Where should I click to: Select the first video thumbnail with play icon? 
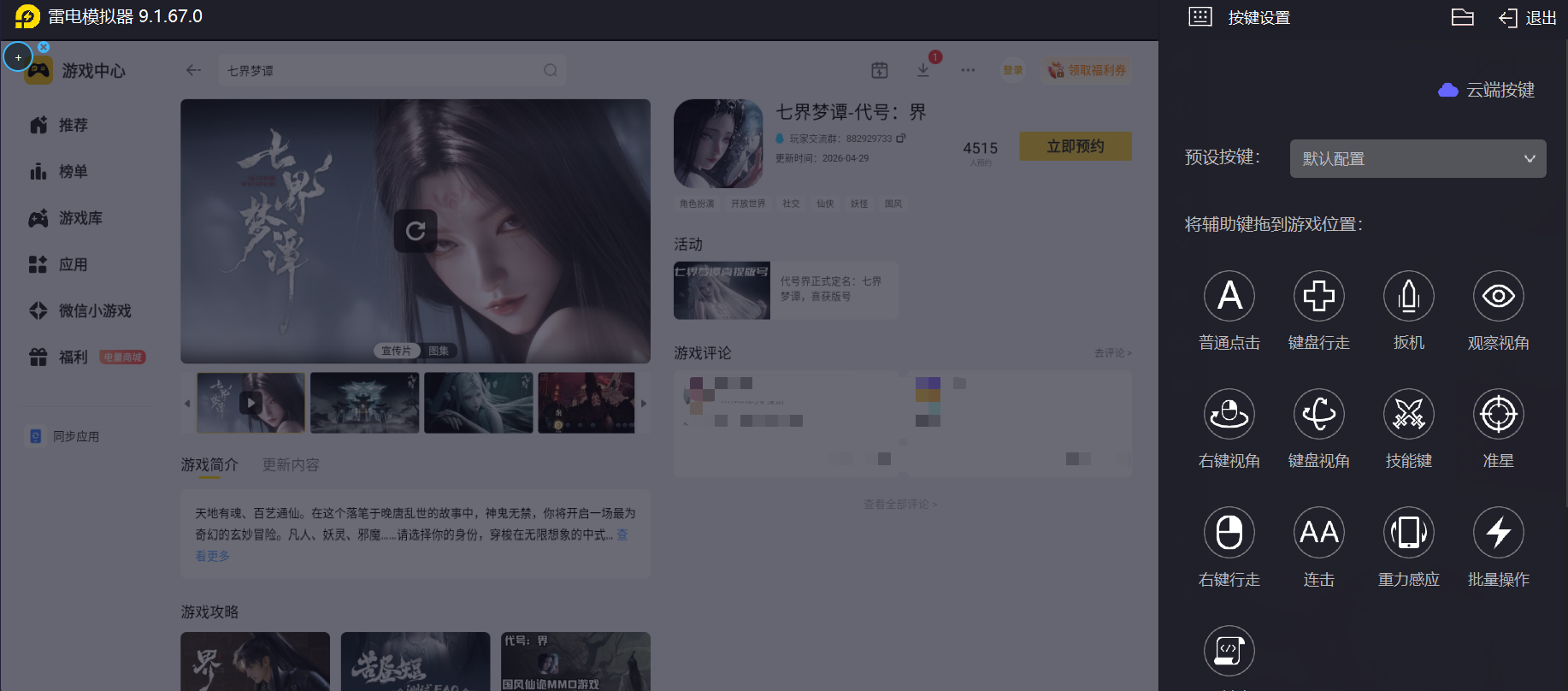pyautogui.click(x=251, y=402)
